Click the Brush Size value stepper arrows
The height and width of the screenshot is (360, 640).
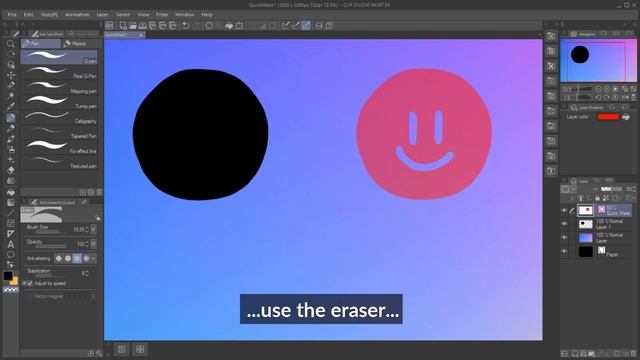[87, 230]
